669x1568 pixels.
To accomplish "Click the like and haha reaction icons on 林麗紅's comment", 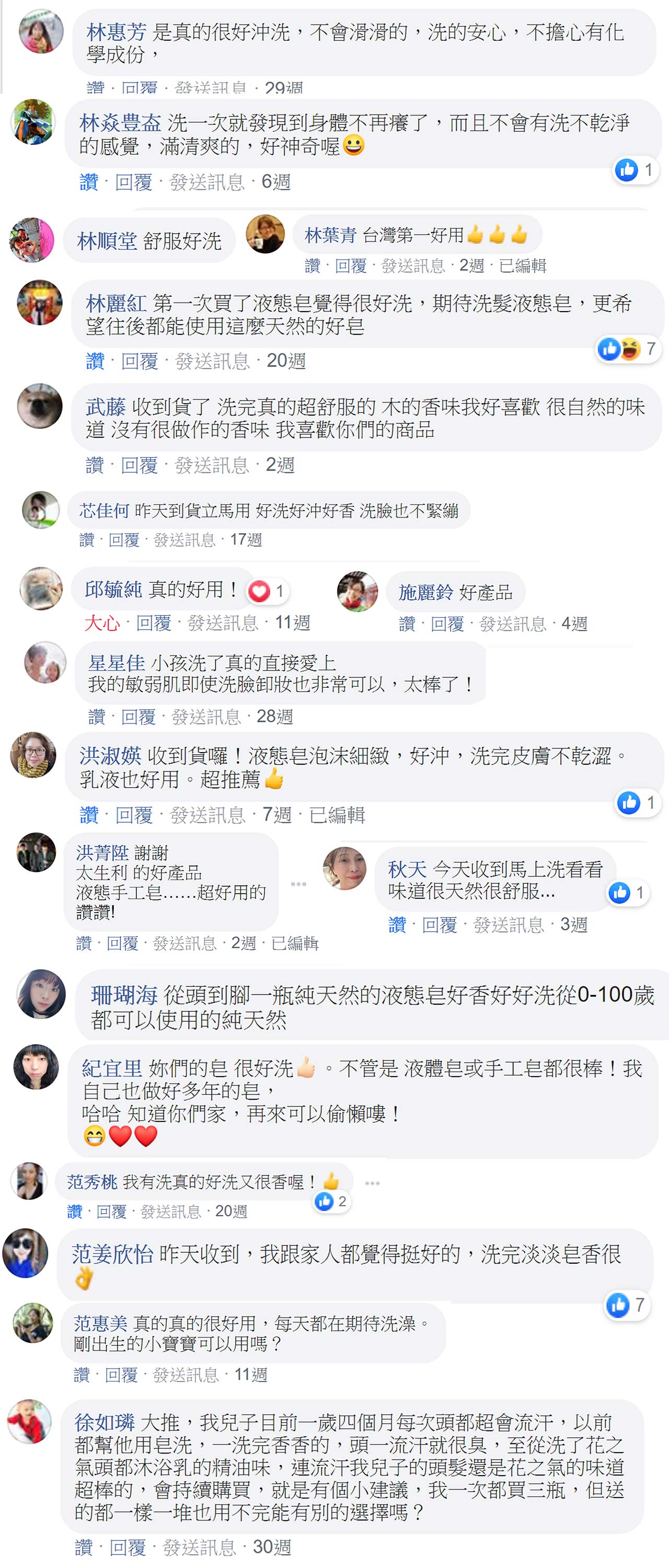I will pos(618,349).
